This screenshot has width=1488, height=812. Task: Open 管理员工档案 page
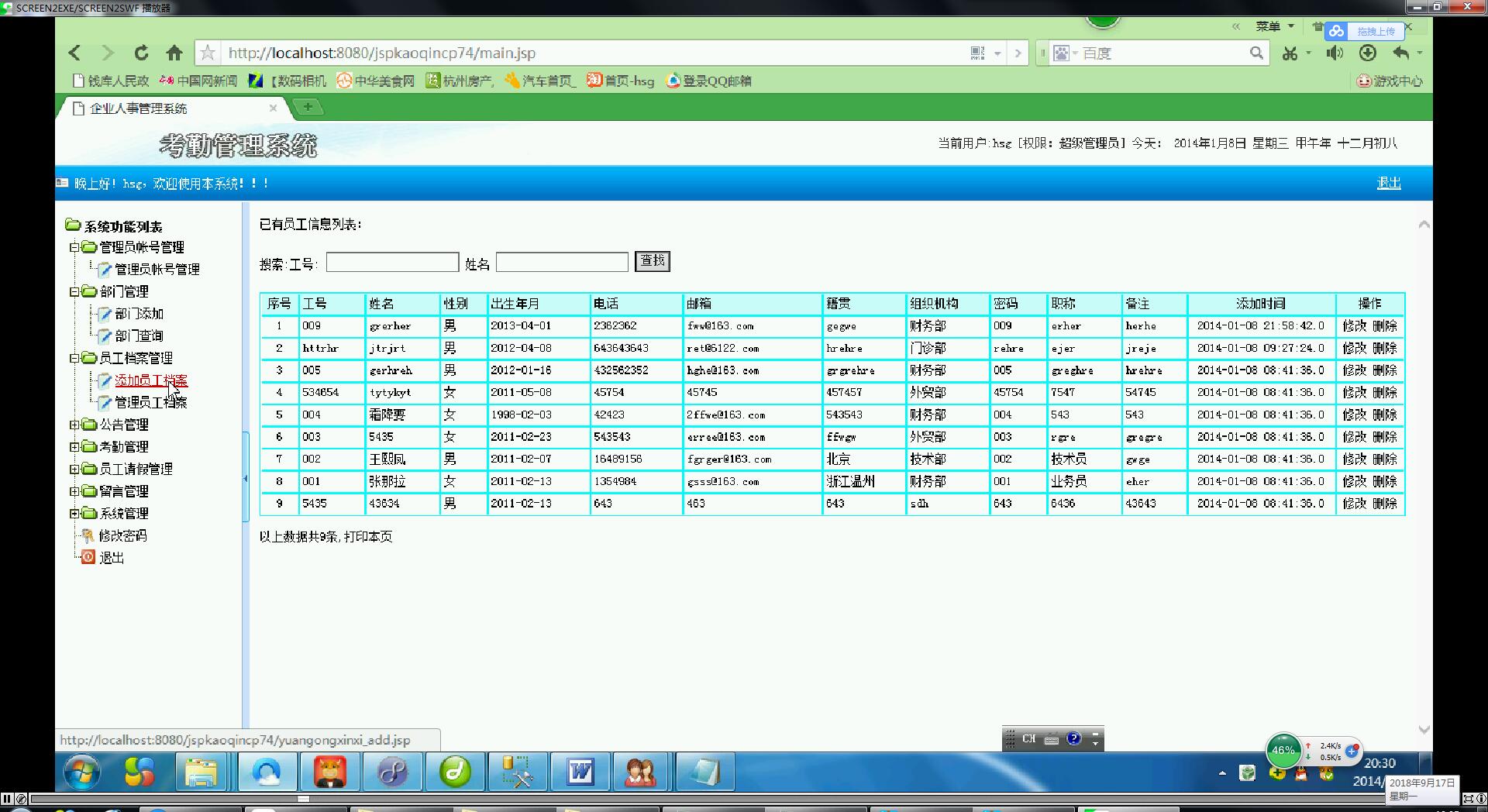(151, 402)
